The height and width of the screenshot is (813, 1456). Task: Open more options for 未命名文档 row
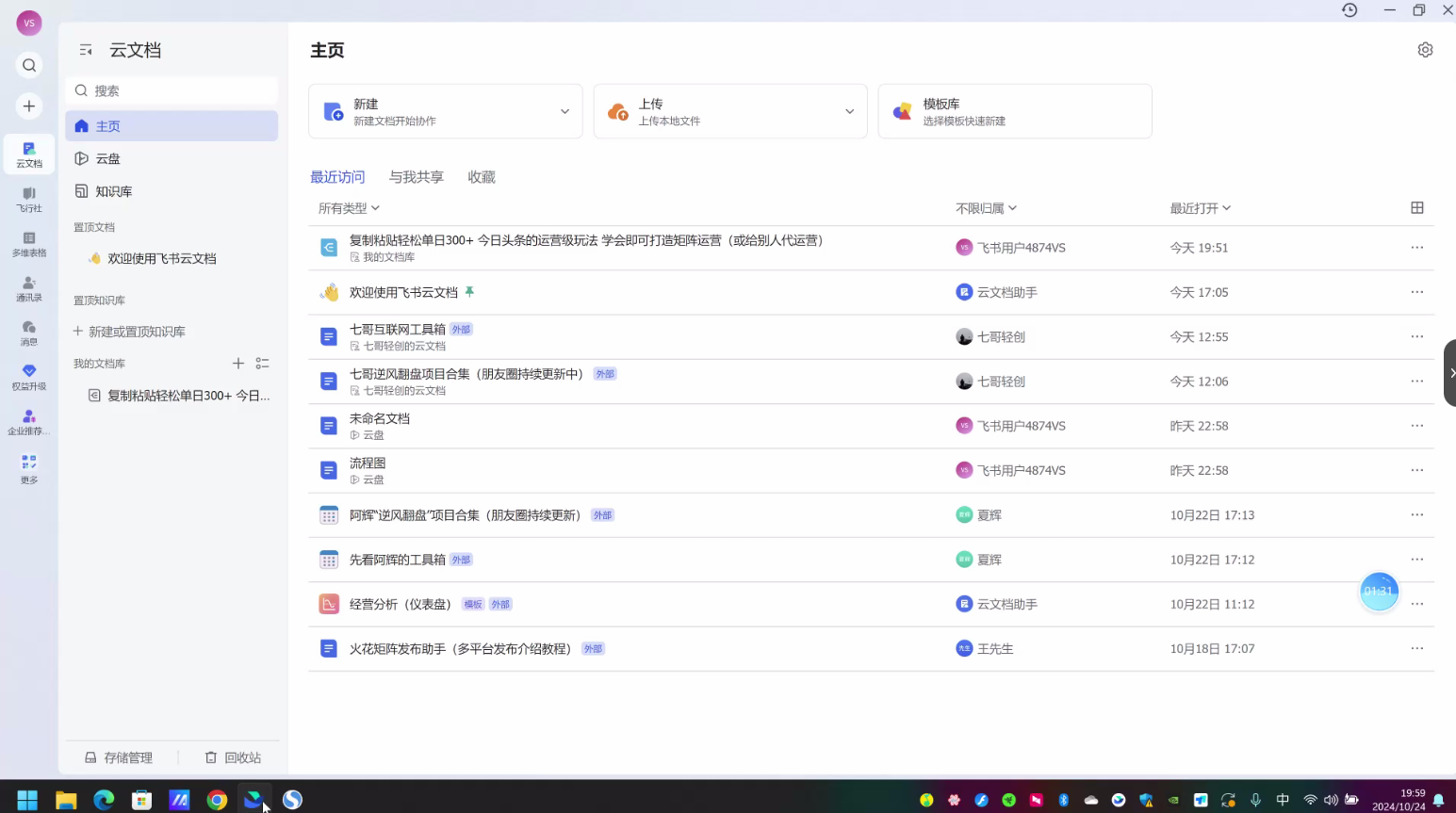click(x=1416, y=426)
